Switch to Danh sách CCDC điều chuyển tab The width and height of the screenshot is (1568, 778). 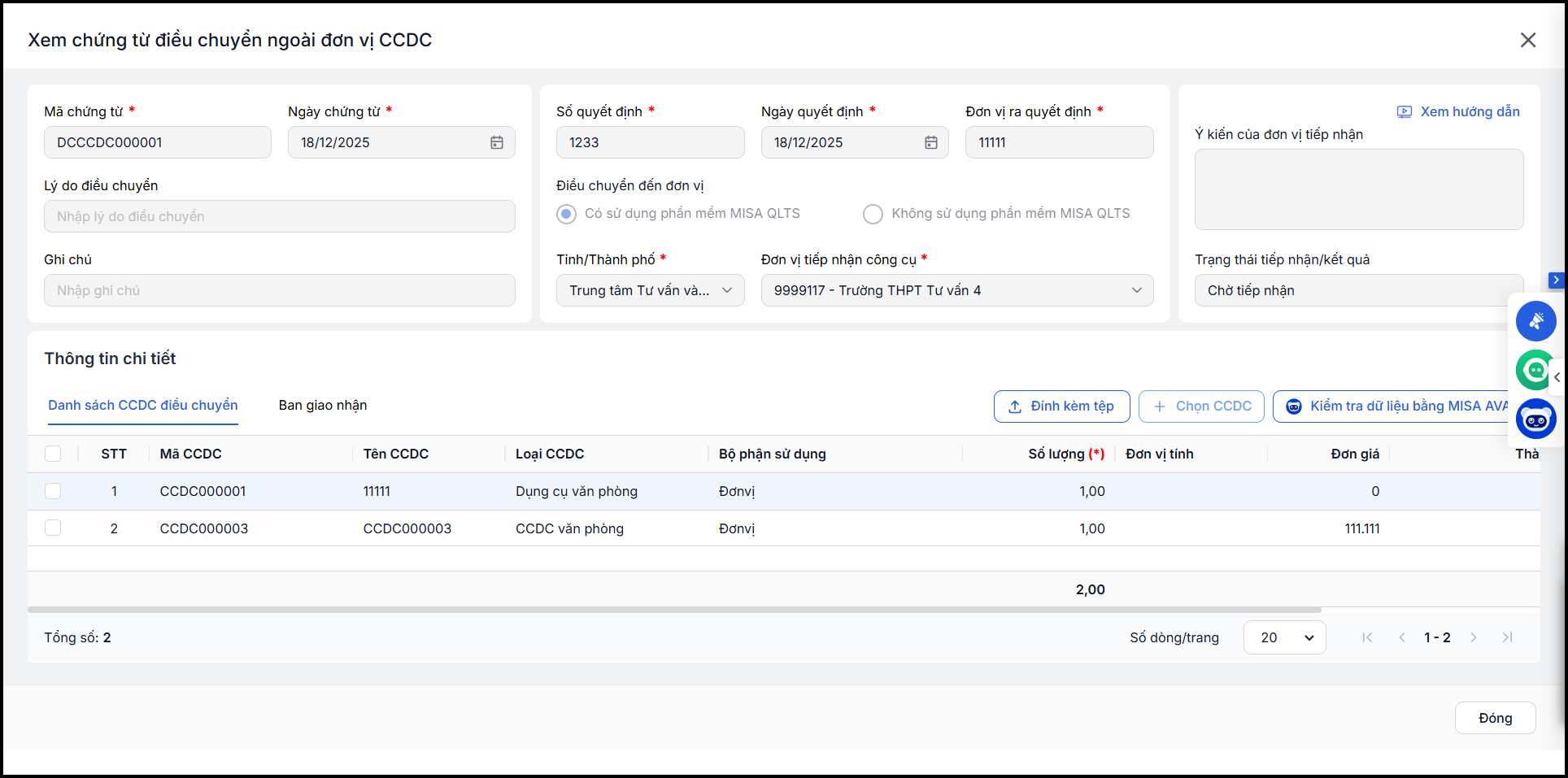[143, 405]
